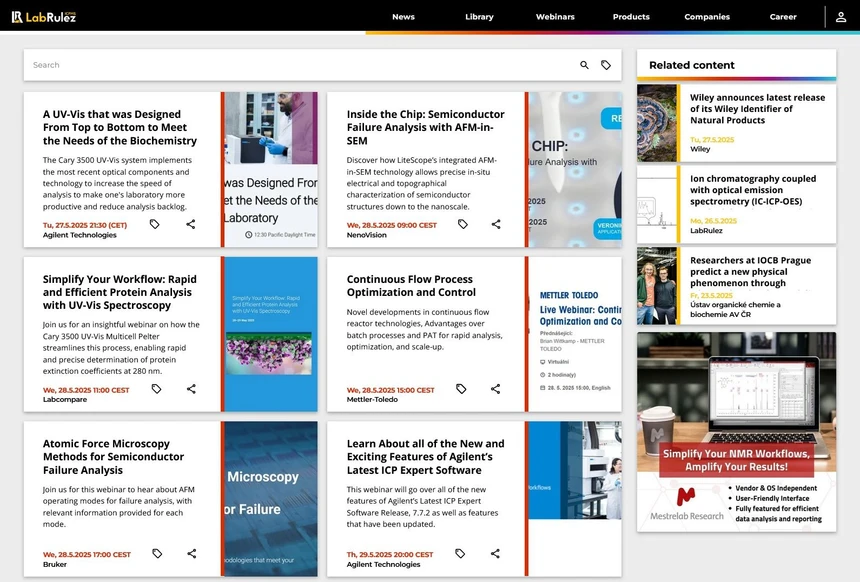The width and height of the screenshot is (860, 582).
Task: Open the News menu
Action: [403, 17]
